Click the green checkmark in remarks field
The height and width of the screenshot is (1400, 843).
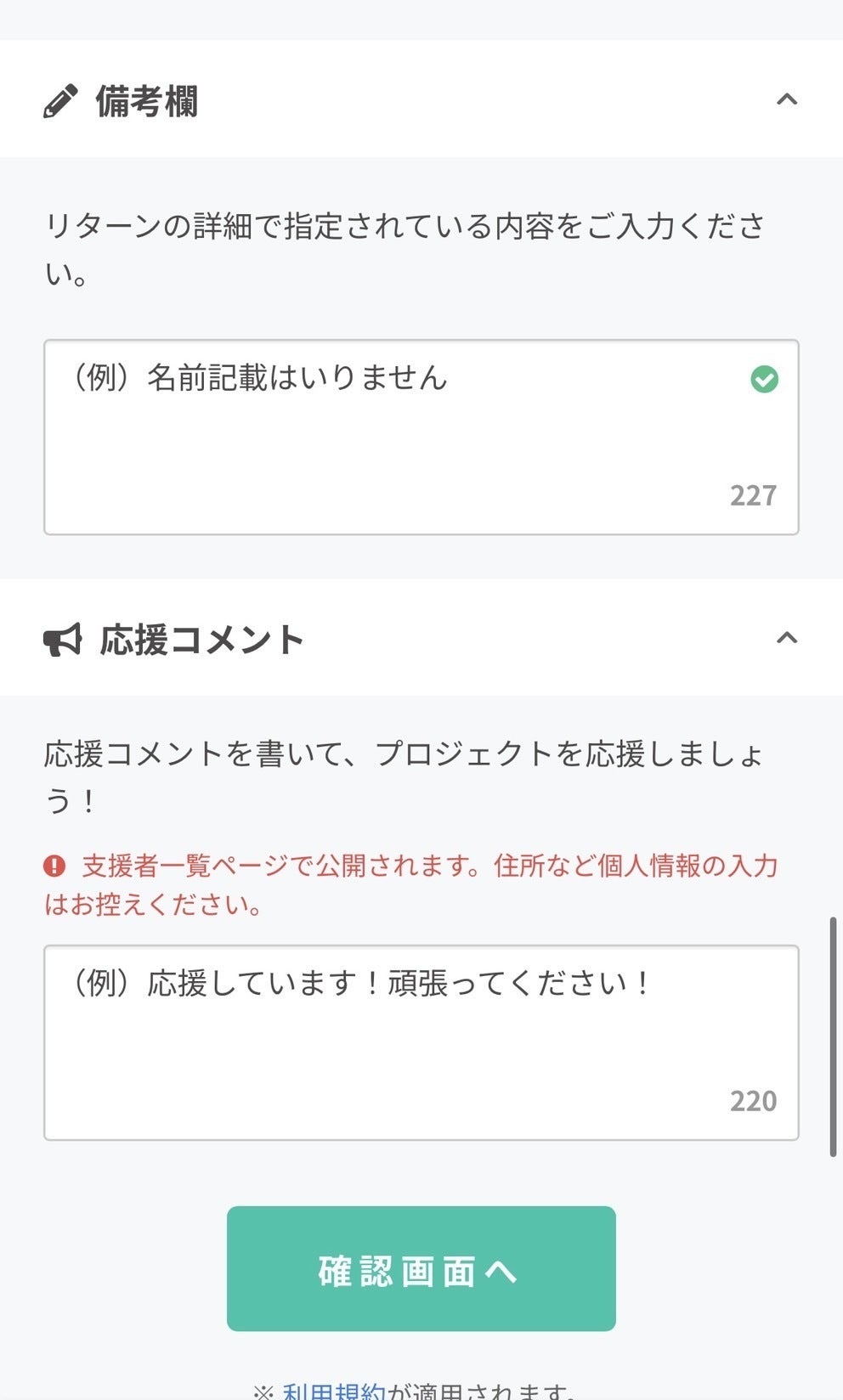click(x=764, y=379)
